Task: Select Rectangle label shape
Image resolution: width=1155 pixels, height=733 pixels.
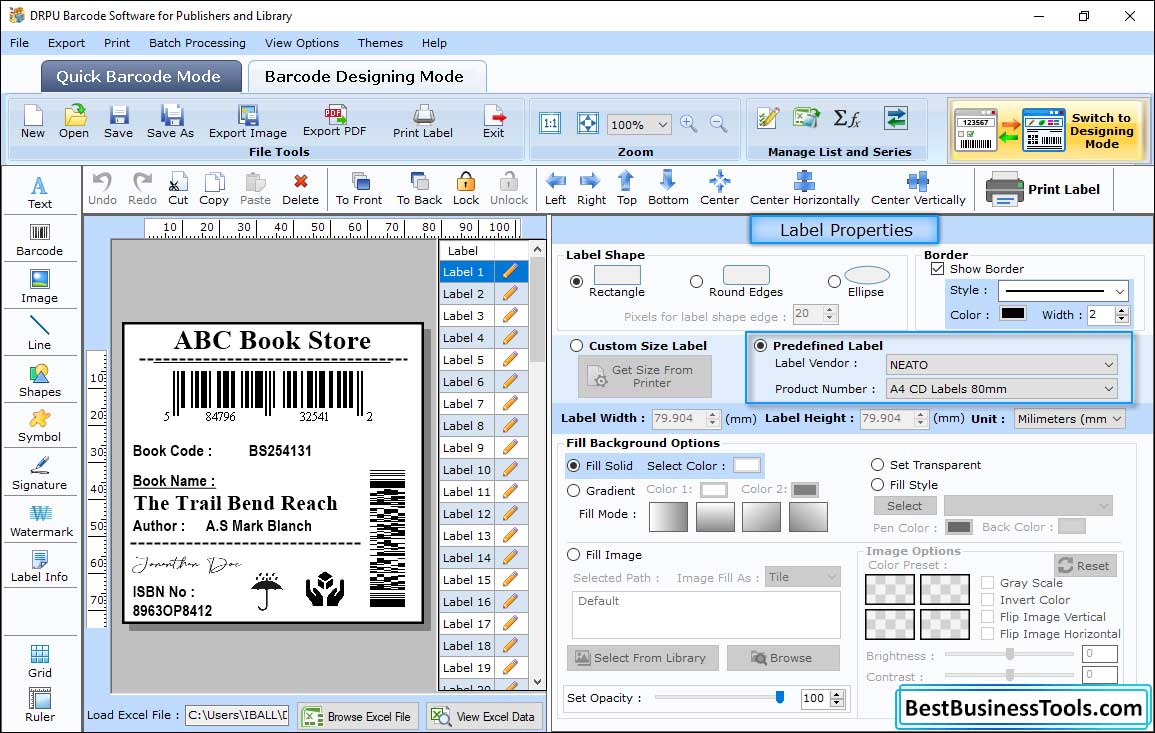Action: pyautogui.click(x=577, y=281)
